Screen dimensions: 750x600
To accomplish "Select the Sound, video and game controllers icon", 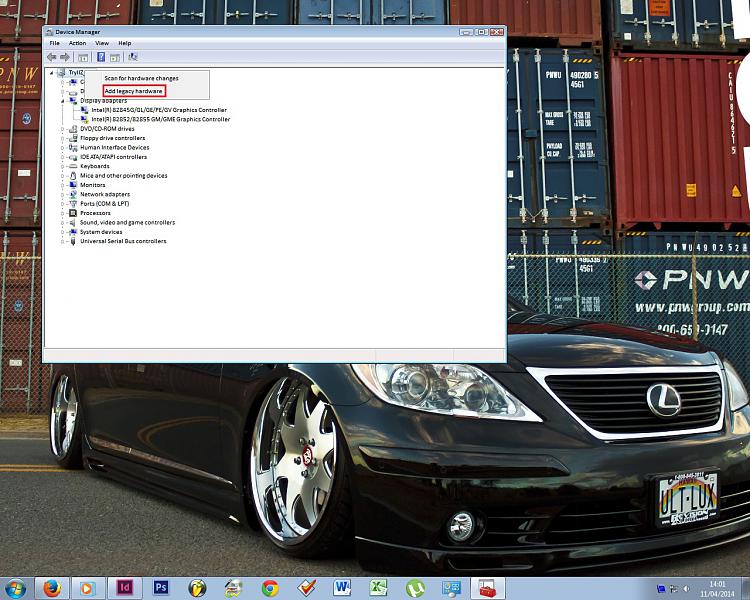I will (73, 222).
